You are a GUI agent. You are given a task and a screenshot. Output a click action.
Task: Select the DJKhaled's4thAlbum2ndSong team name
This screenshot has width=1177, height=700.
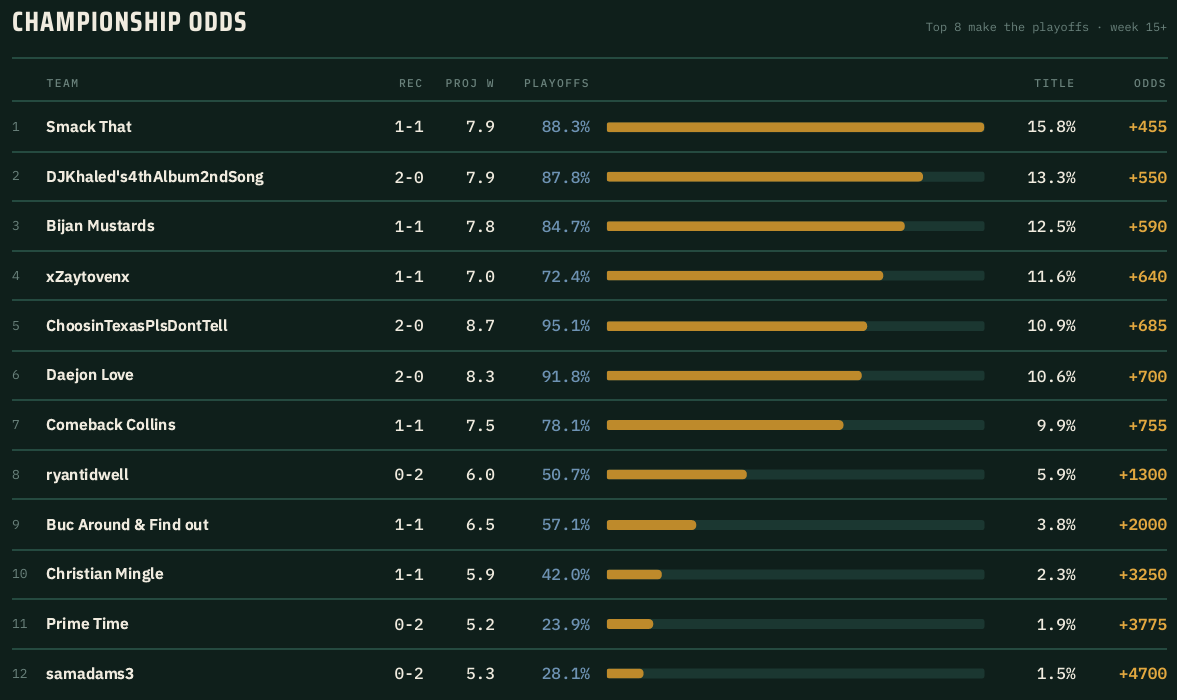pyautogui.click(x=155, y=177)
